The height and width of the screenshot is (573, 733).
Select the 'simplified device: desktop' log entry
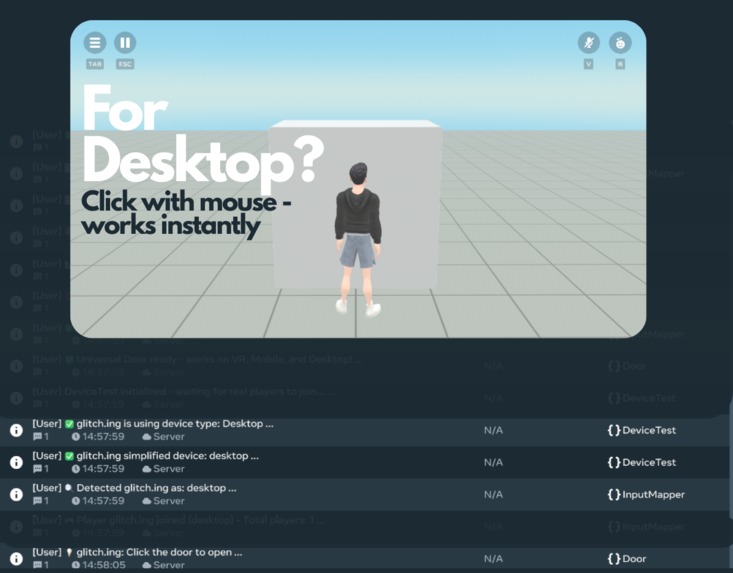pyautogui.click(x=365, y=462)
